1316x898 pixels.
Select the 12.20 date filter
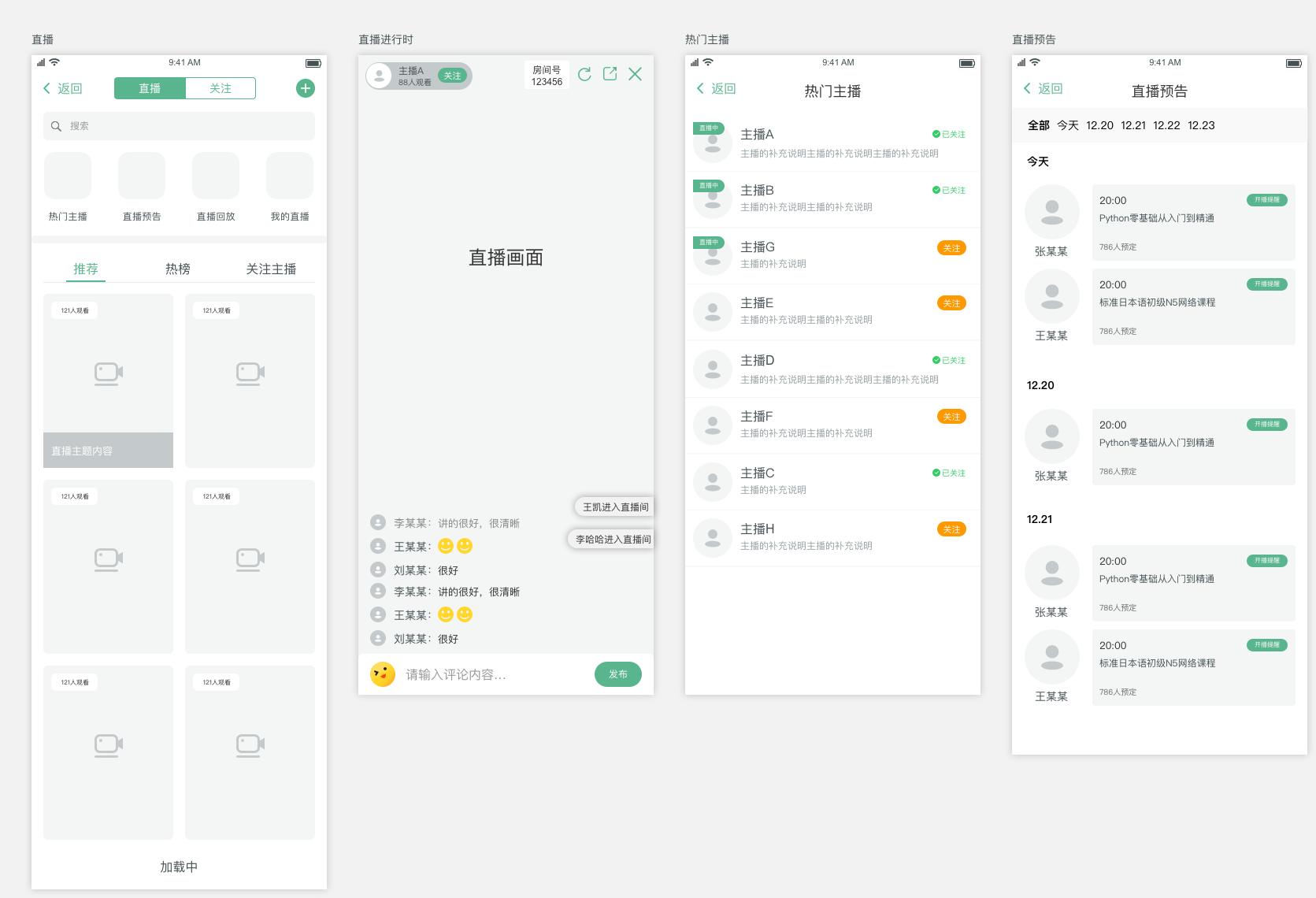(1099, 125)
